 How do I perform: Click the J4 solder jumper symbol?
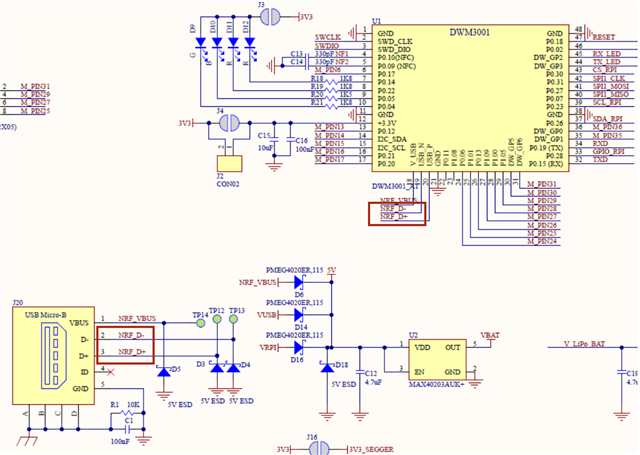pyautogui.click(x=229, y=122)
